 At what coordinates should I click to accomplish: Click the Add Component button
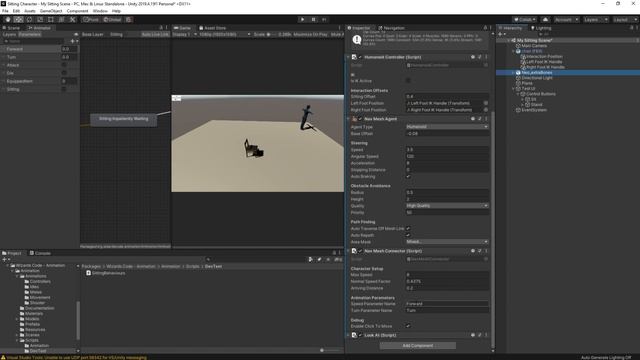click(x=418, y=346)
